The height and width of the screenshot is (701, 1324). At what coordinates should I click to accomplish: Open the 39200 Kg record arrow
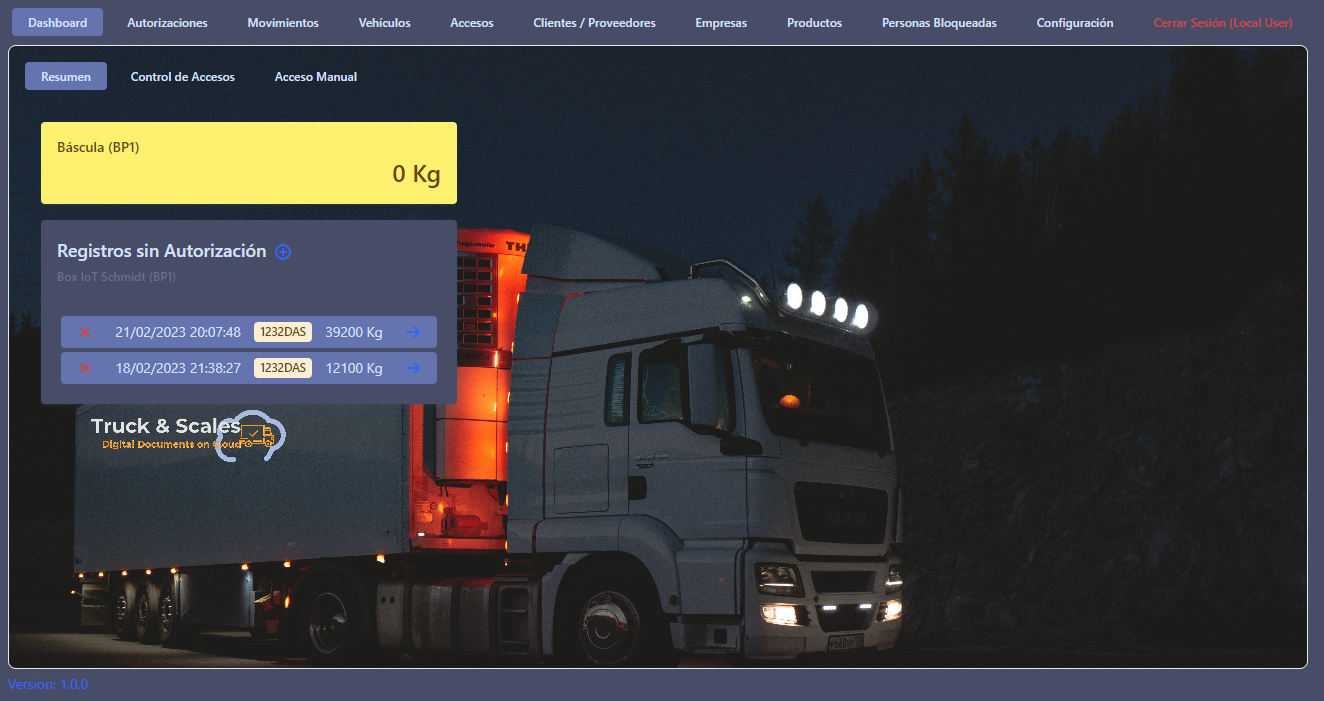tap(412, 332)
